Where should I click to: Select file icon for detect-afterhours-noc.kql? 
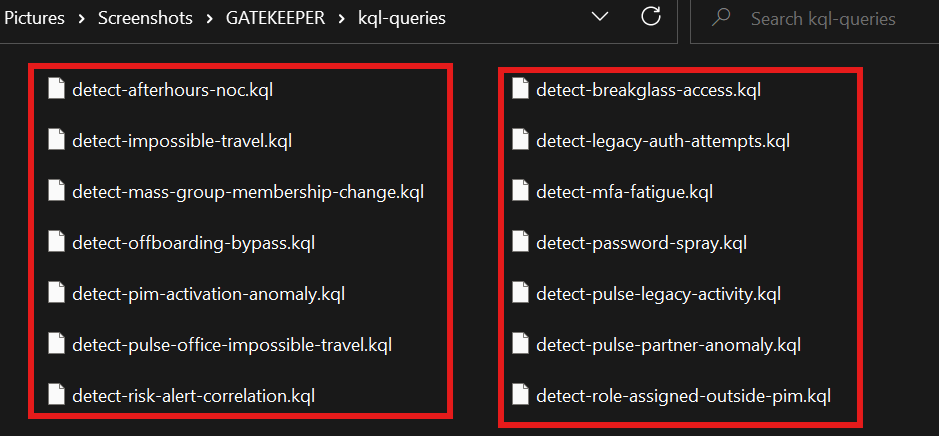[x=56, y=89]
